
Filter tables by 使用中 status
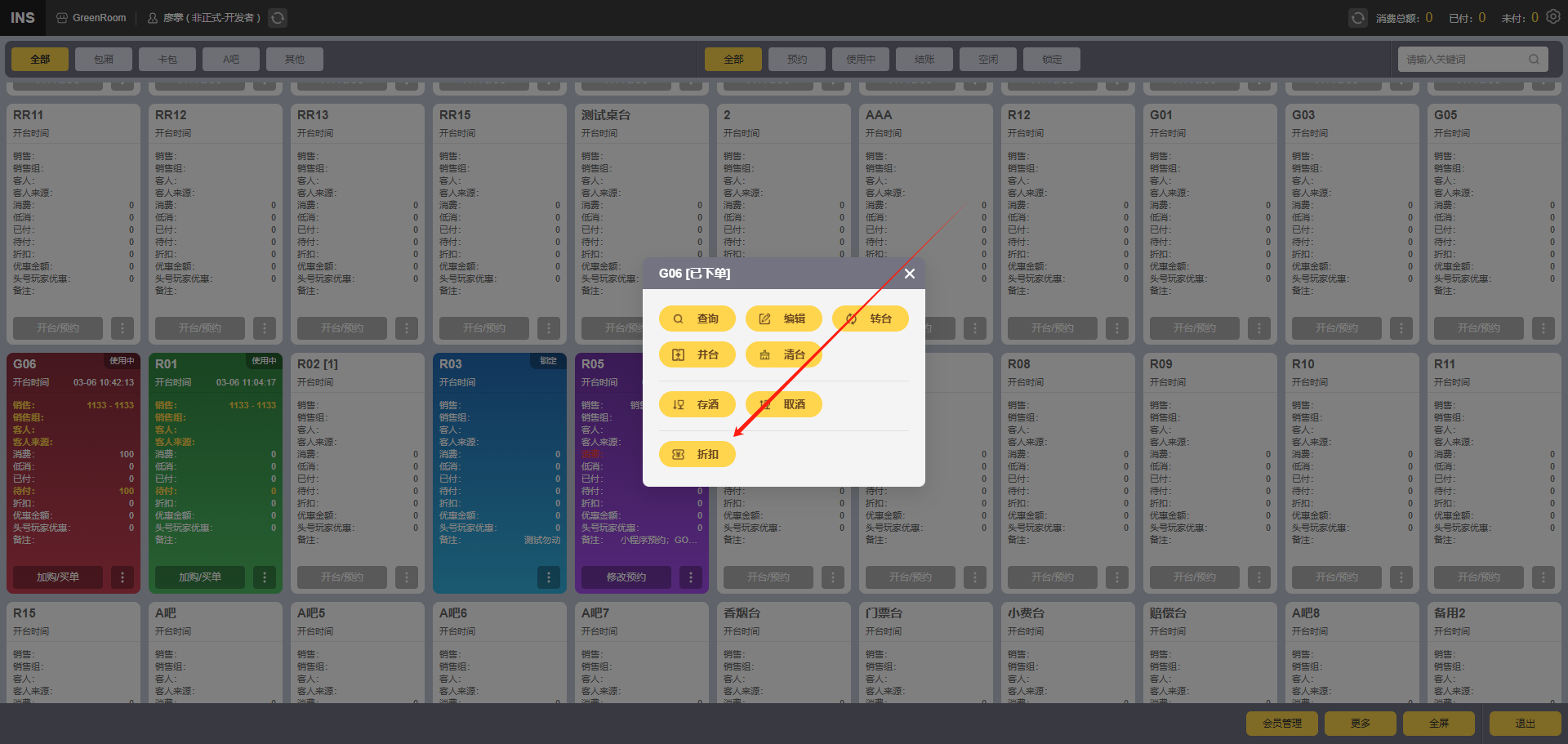click(x=861, y=59)
